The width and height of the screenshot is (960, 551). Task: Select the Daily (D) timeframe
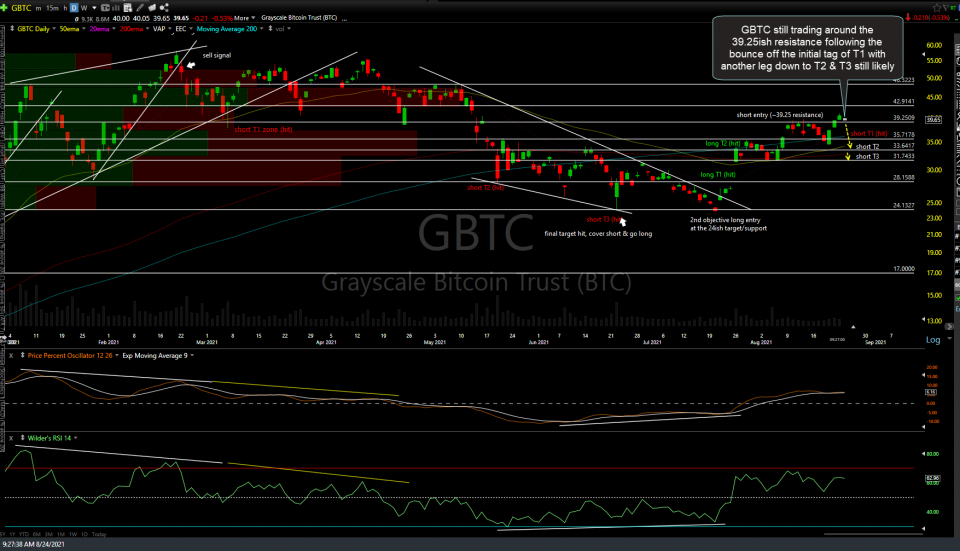tap(74, 8)
